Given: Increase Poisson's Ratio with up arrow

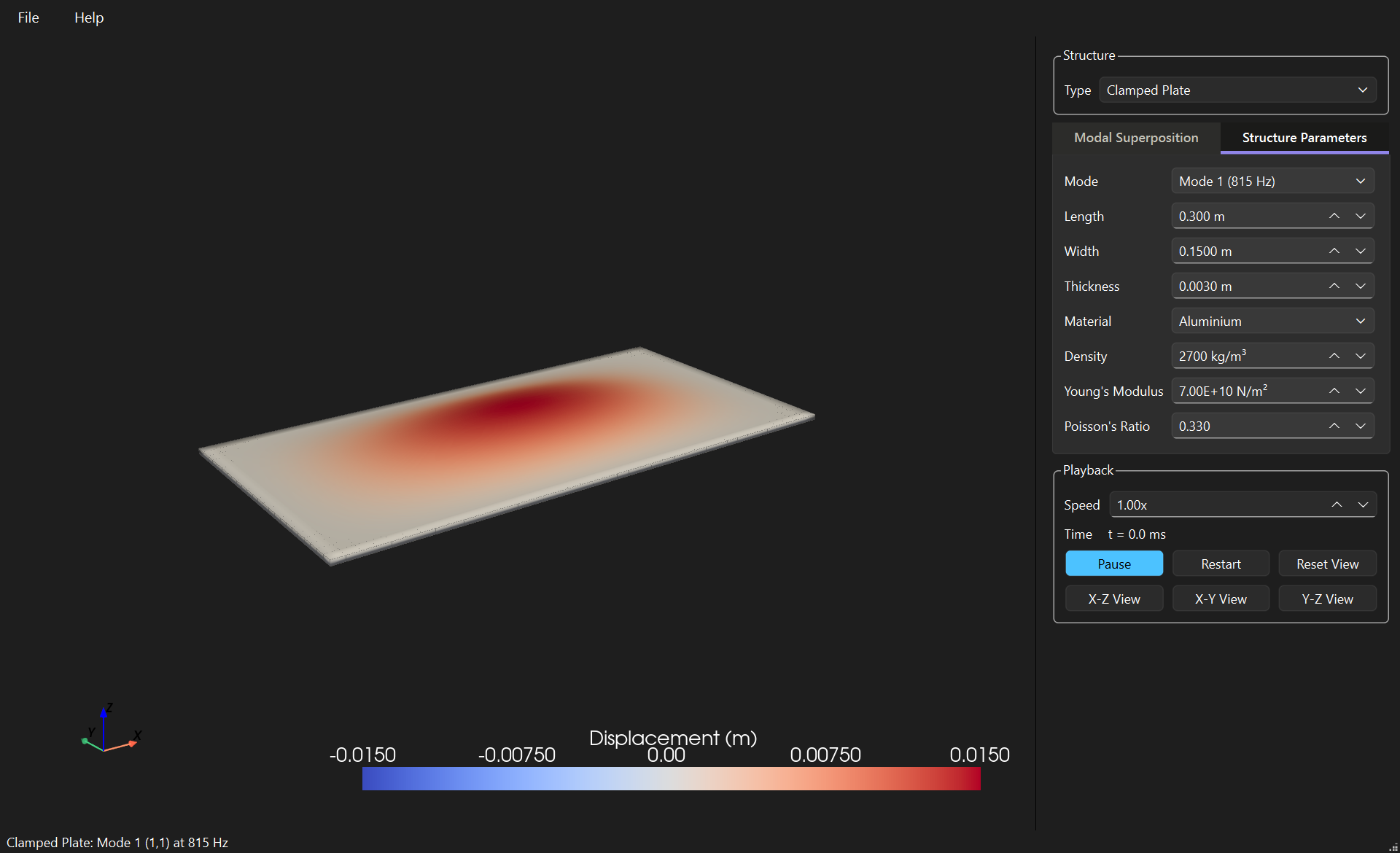Looking at the screenshot, I should coord(1334,426).
